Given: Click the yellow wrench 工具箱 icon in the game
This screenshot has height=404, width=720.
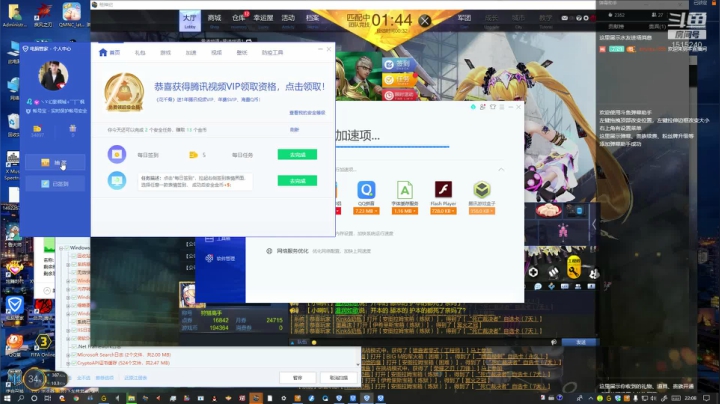Looking at the screenshot, I should click(x=574, y=269).
